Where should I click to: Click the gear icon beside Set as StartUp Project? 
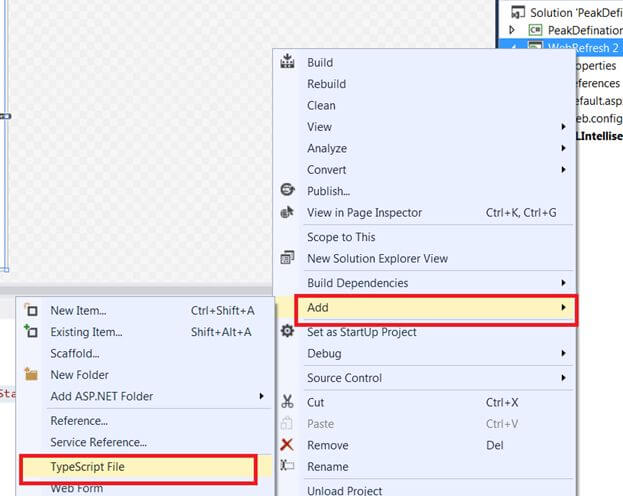pyautogui.click(x=287, y=331)
